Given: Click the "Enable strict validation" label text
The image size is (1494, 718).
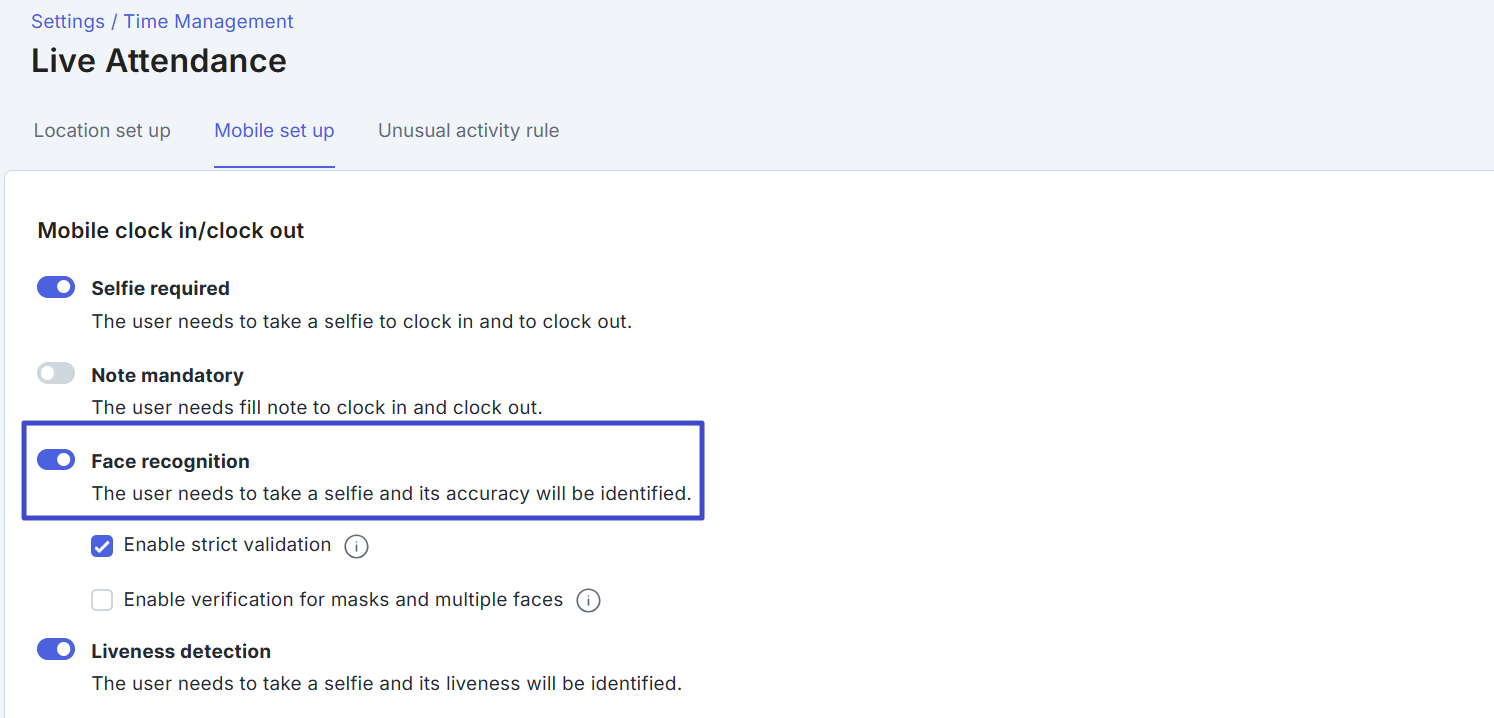Looking at the screenshot, I should (x=227, y=545).
